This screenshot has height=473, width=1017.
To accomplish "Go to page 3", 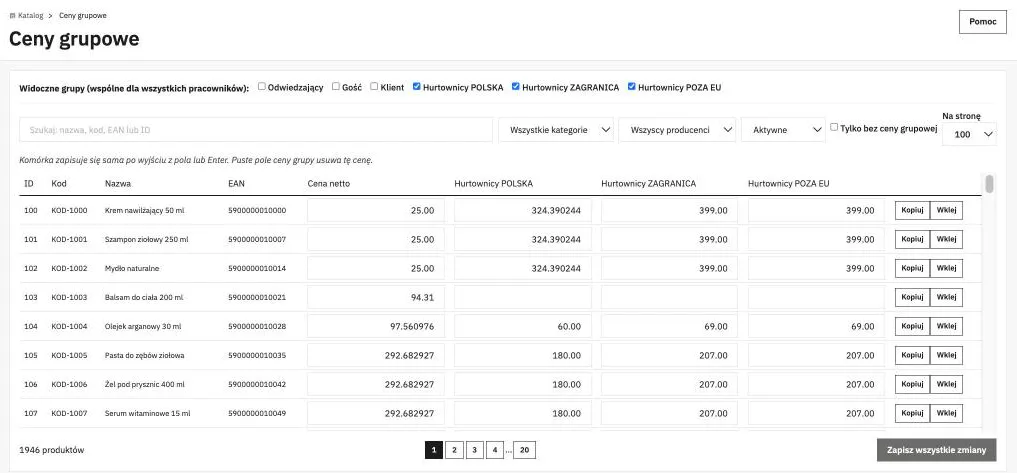I will 475,450.
